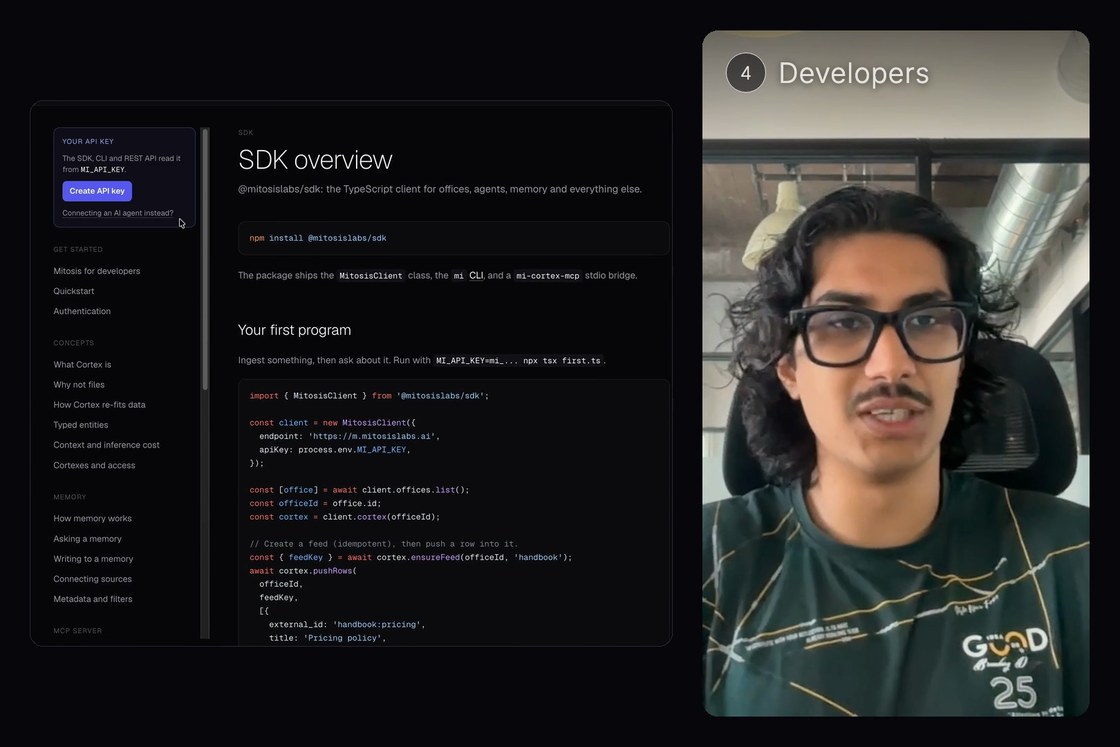Open 'How Cortex re-fits data' page
The height and width of the screenshot is (747, 1120).
[x=99, y=404]
